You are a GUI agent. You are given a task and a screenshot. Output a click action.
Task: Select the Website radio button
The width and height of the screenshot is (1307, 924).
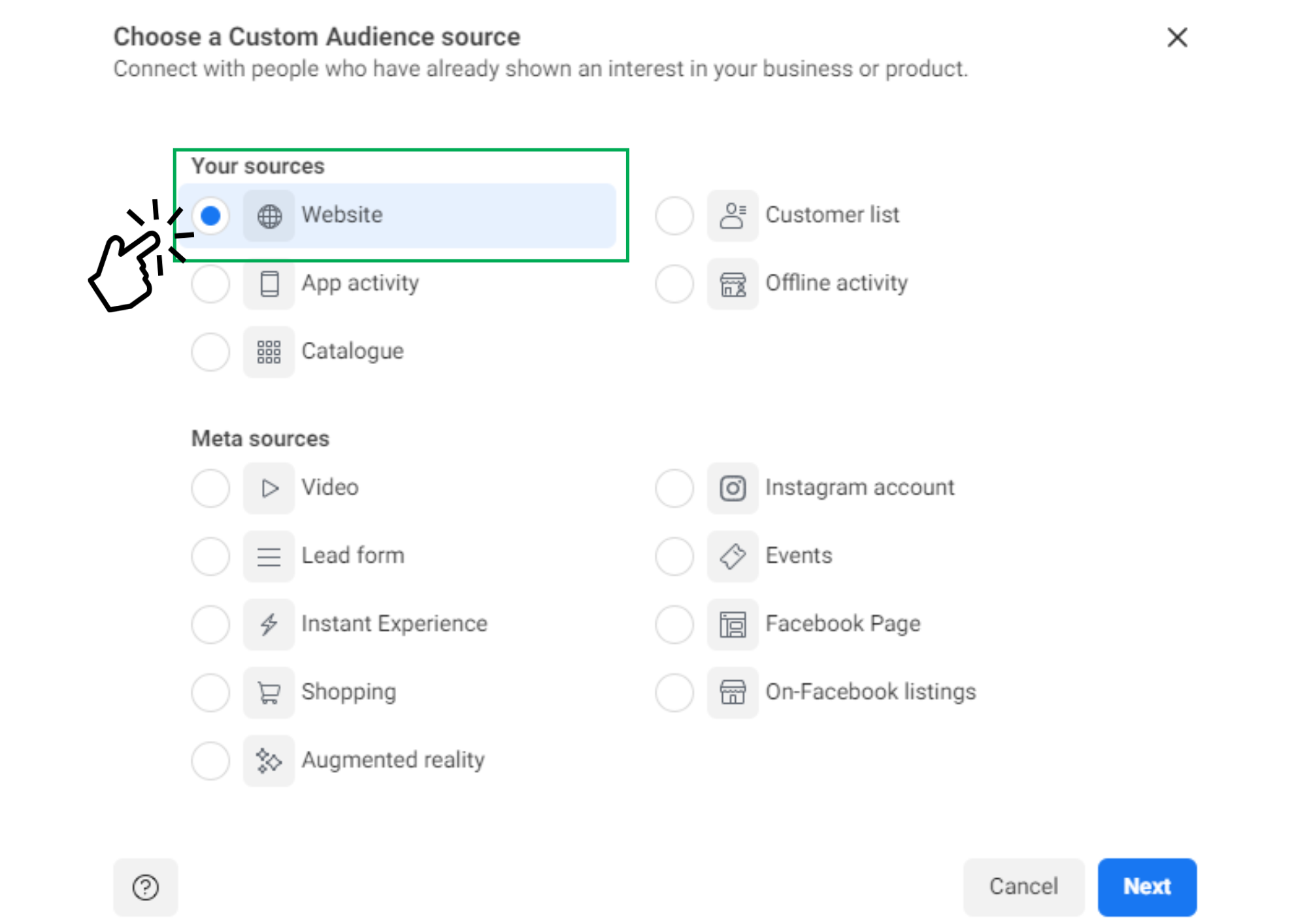click(210, 216)
